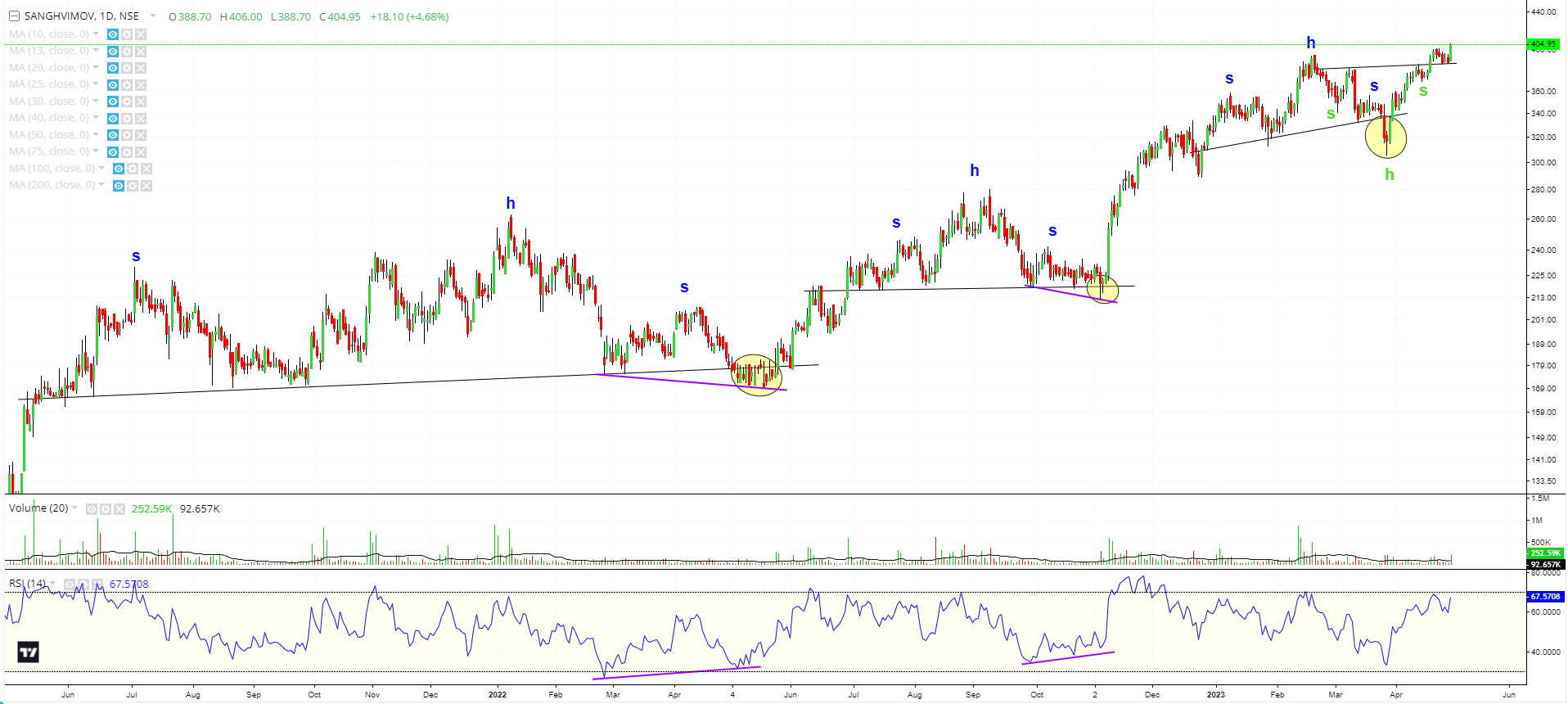Expand the MA (25, close, 0) dropdown arrow
The height and width of the screenshot is (704, 1568).
coord(96,84)
